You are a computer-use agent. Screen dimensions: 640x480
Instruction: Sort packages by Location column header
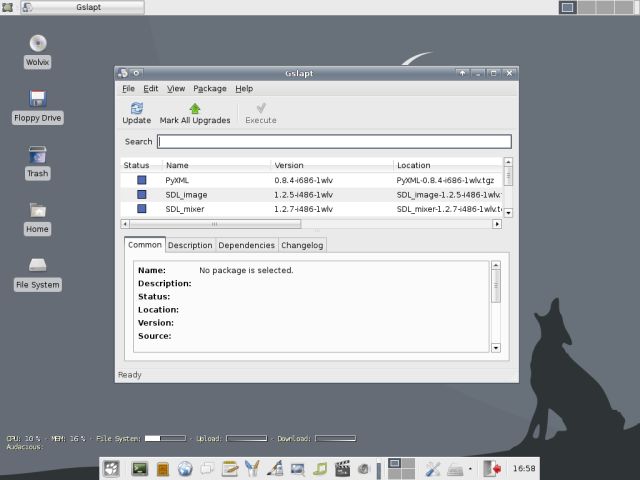click(448, 165)
